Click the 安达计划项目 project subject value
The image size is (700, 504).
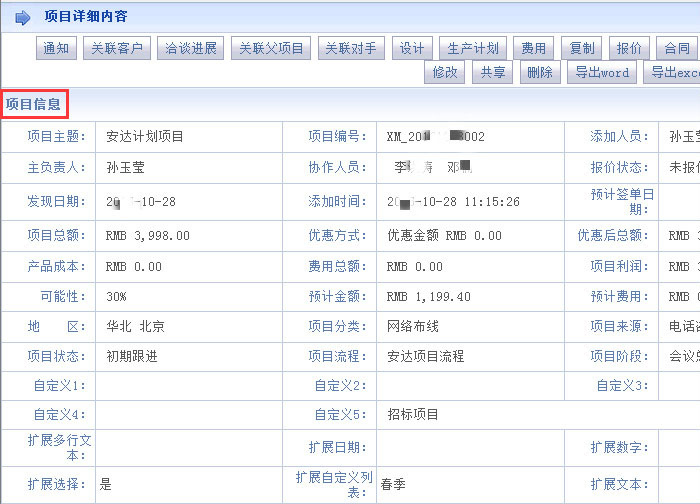pyautogui.click(x=145, y=137)
